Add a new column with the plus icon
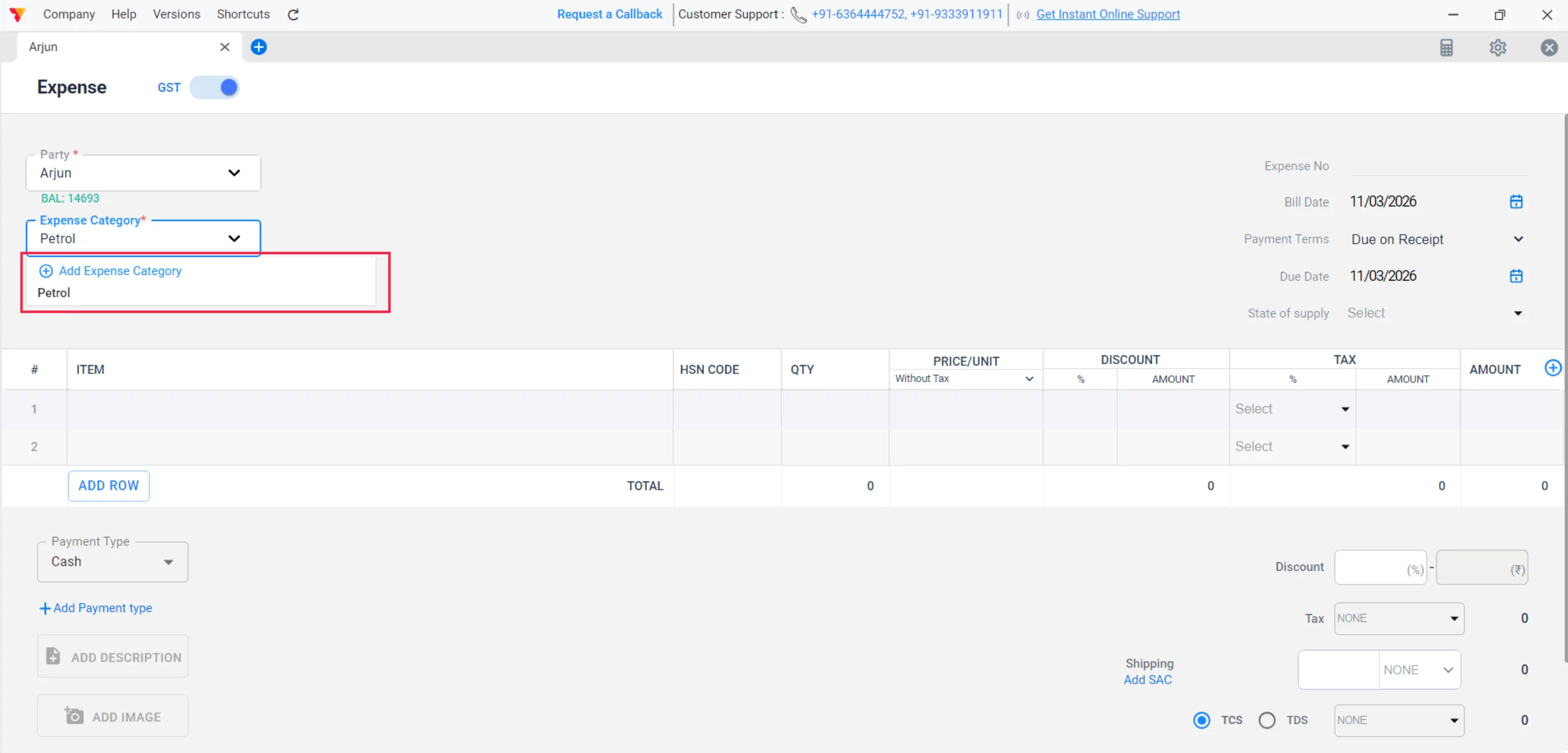This screenshot has height=753, width=1568. [x=1553, y=368]
